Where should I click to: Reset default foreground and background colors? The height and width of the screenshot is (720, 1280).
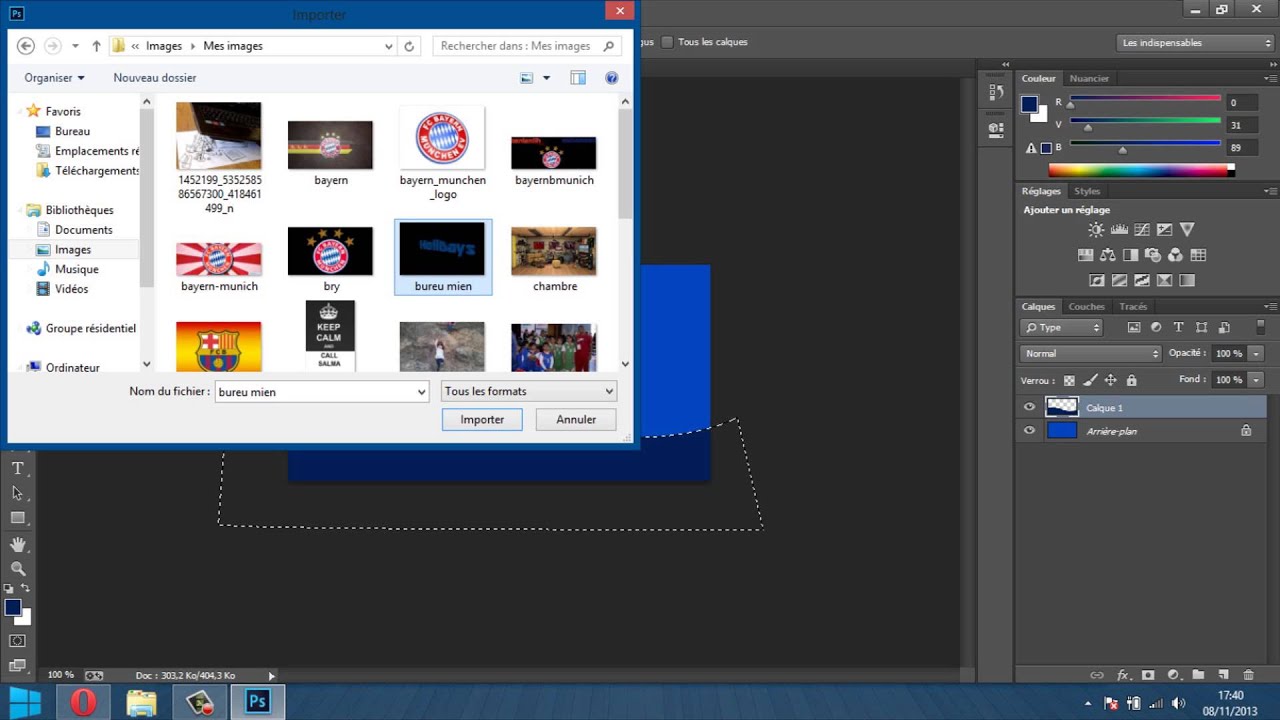[9, 588]
